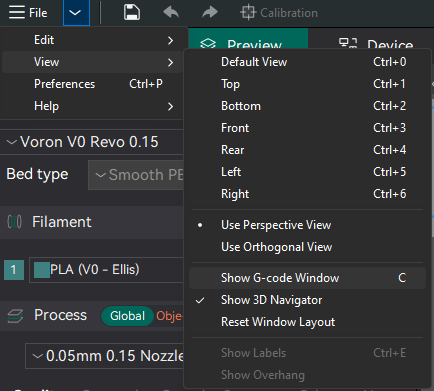This screenshot has height=391, width=434.
Task: Select the Global process mode
Action: pyautogui.click(x=127, y=316)
